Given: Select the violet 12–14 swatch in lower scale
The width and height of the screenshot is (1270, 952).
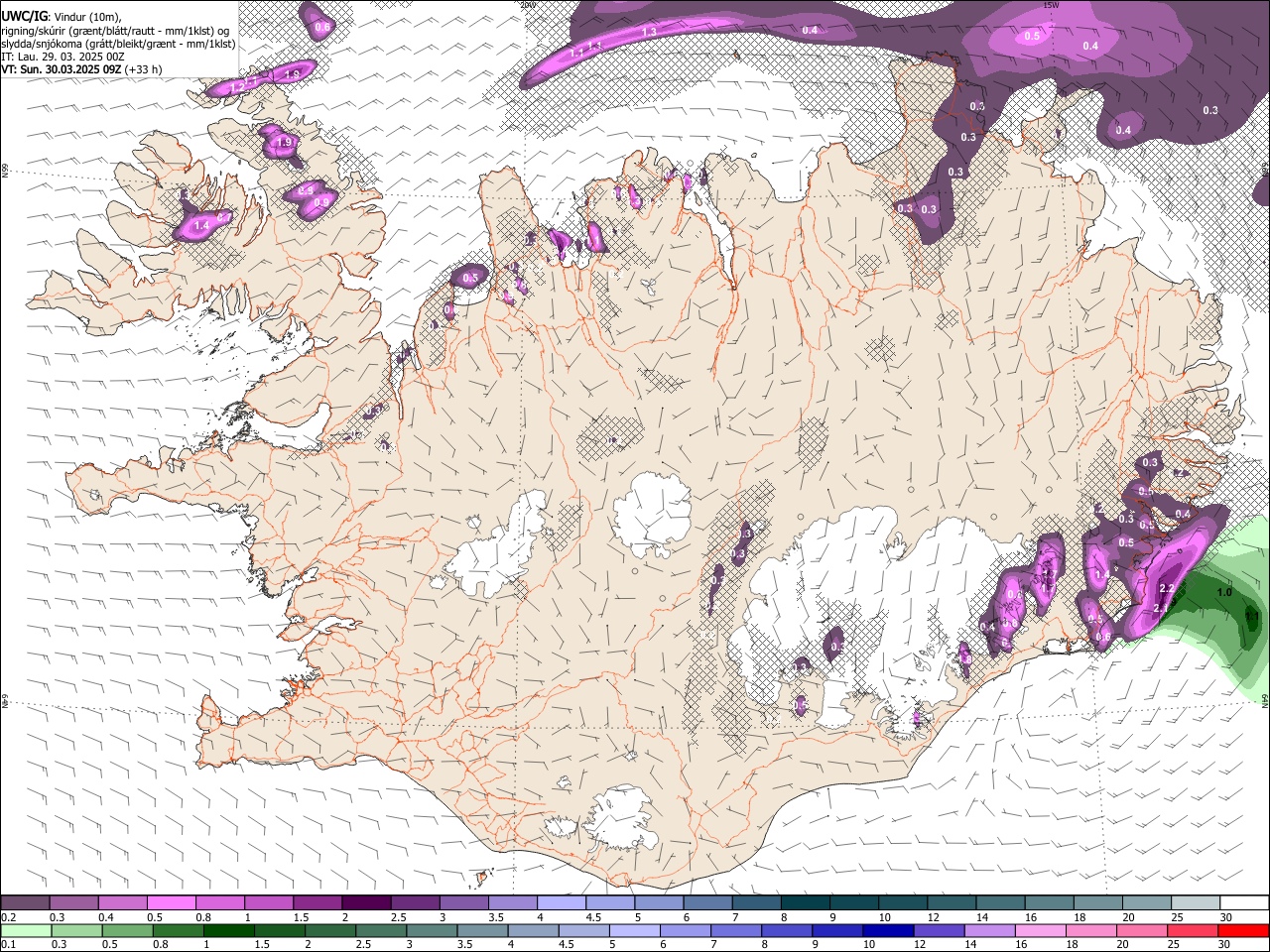Looking at the screenshot, I should tap(939, 930).
